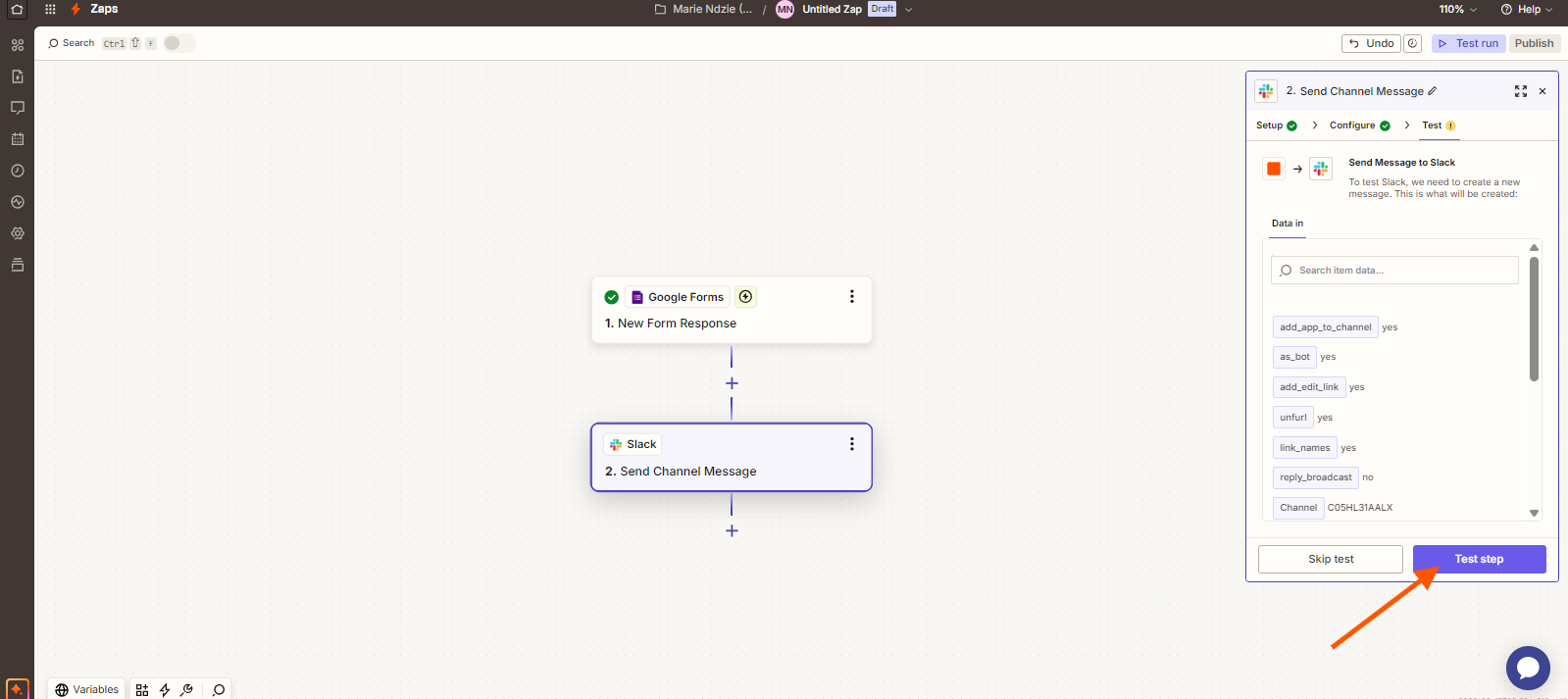Click the link_names field tag
The height and width of the screenshot is (699, 1568).
click(x=1305, y=448)
